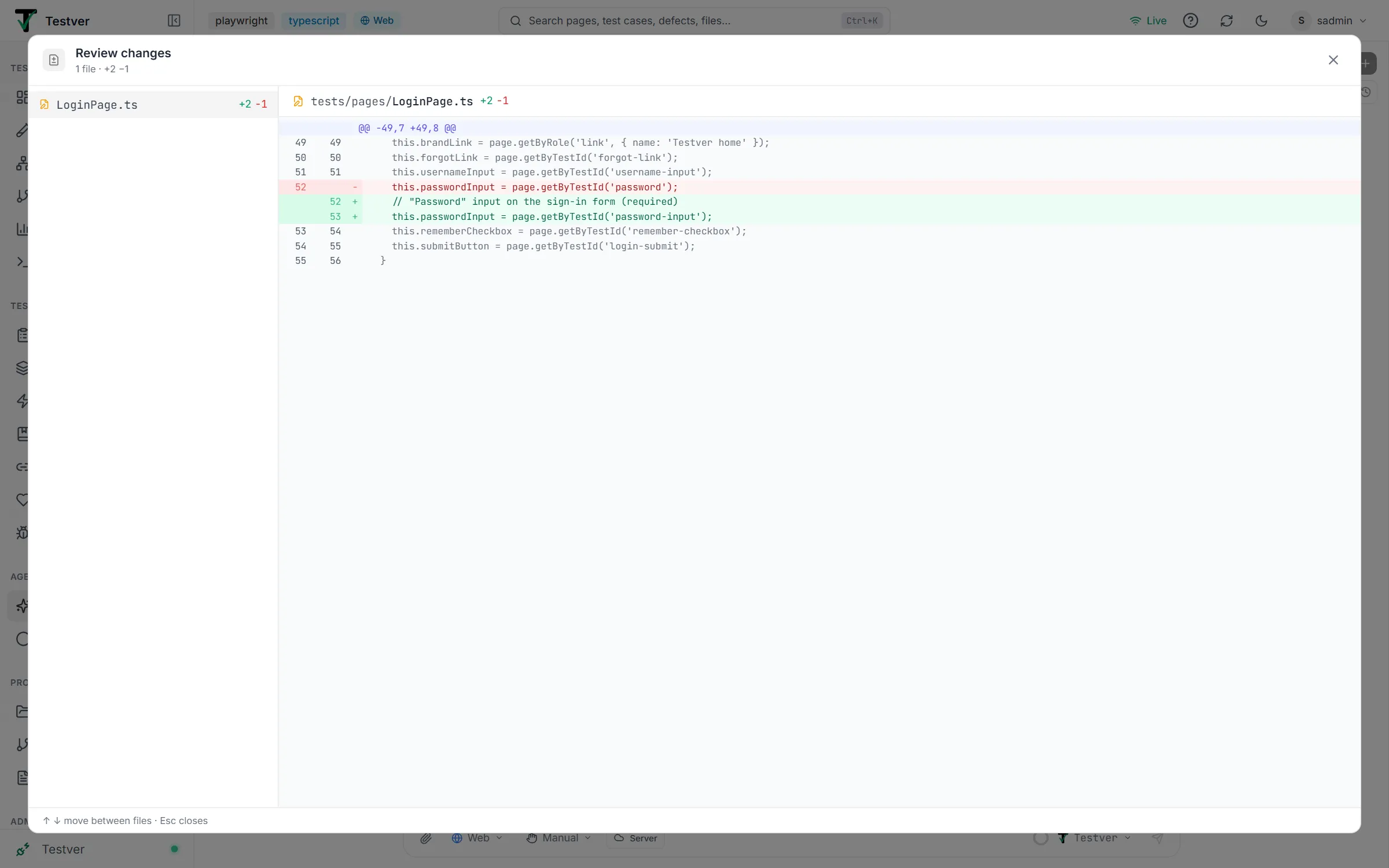Click the playwright tag

coord(241,21)
